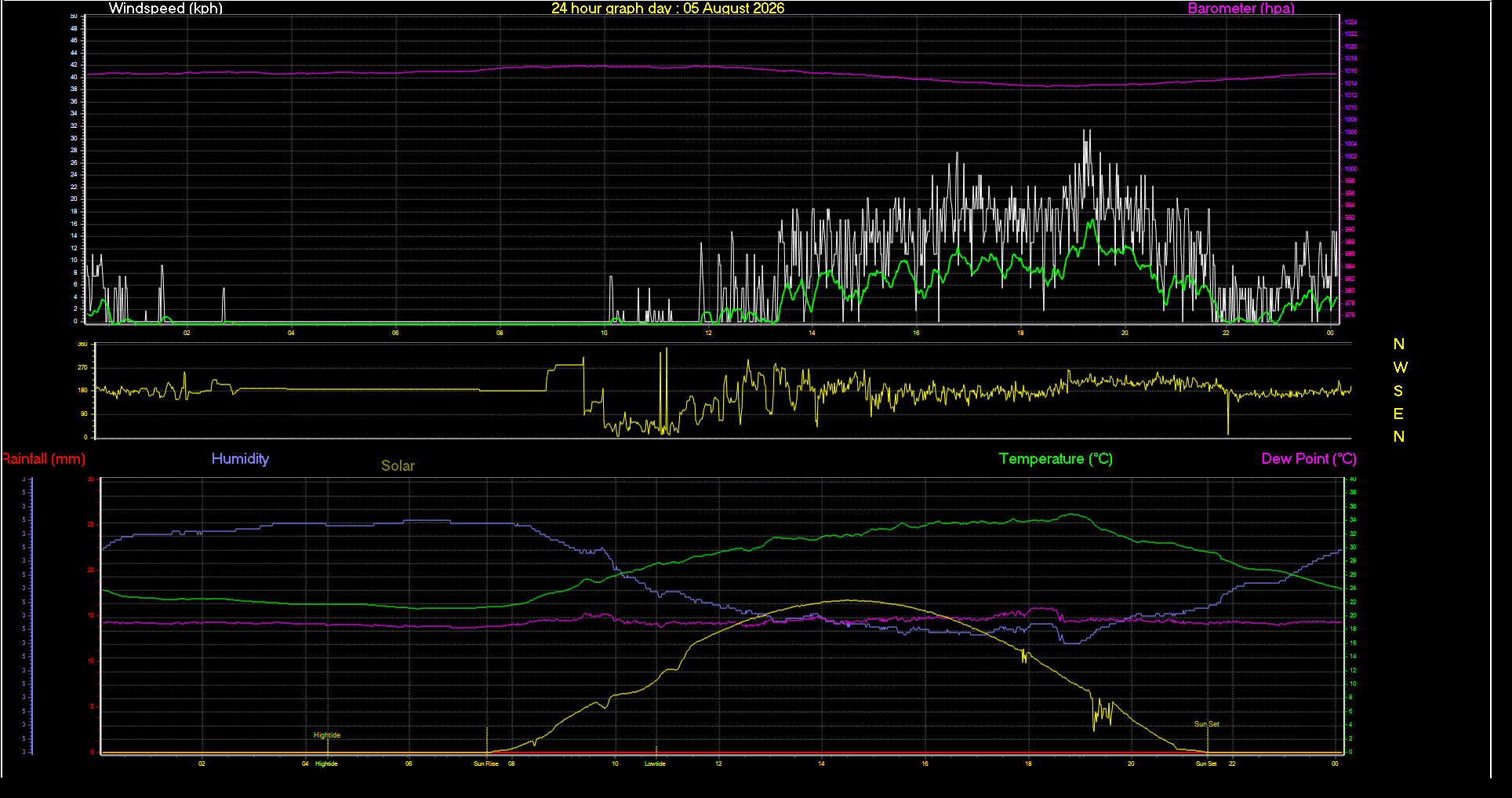This screenshot has width=1512, height=798.
Task: Click the 'Barometer (hpa)' heading
Action: click(1241, 9)
